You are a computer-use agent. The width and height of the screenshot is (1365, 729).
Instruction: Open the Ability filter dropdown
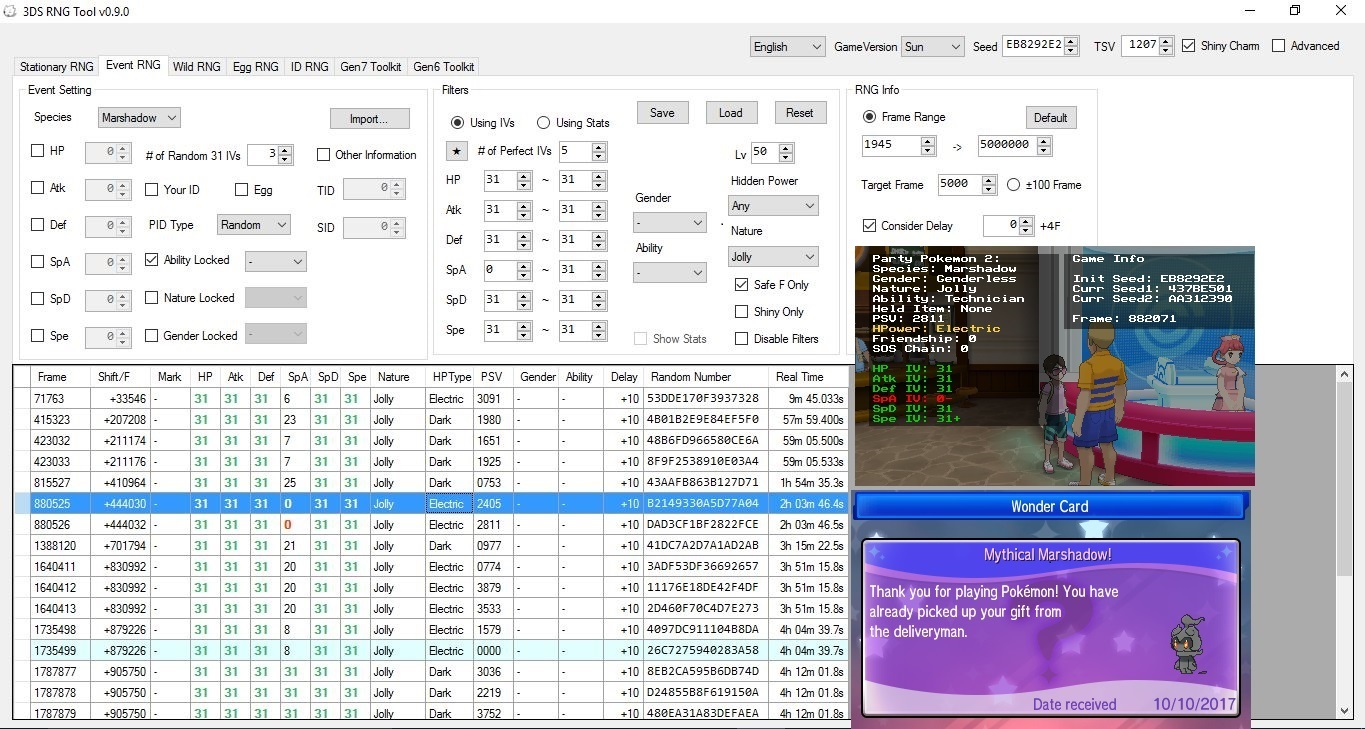point(670,271)
